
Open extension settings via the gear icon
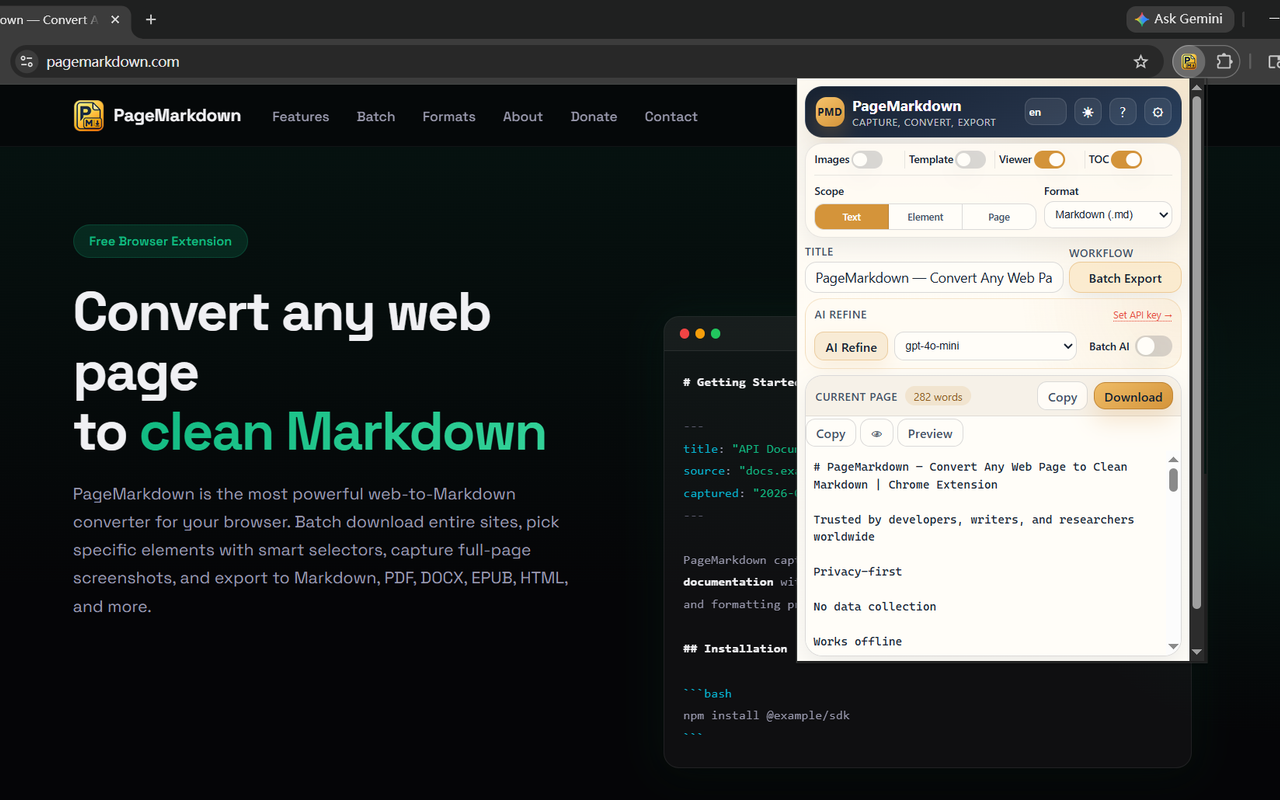point(1158,112)
